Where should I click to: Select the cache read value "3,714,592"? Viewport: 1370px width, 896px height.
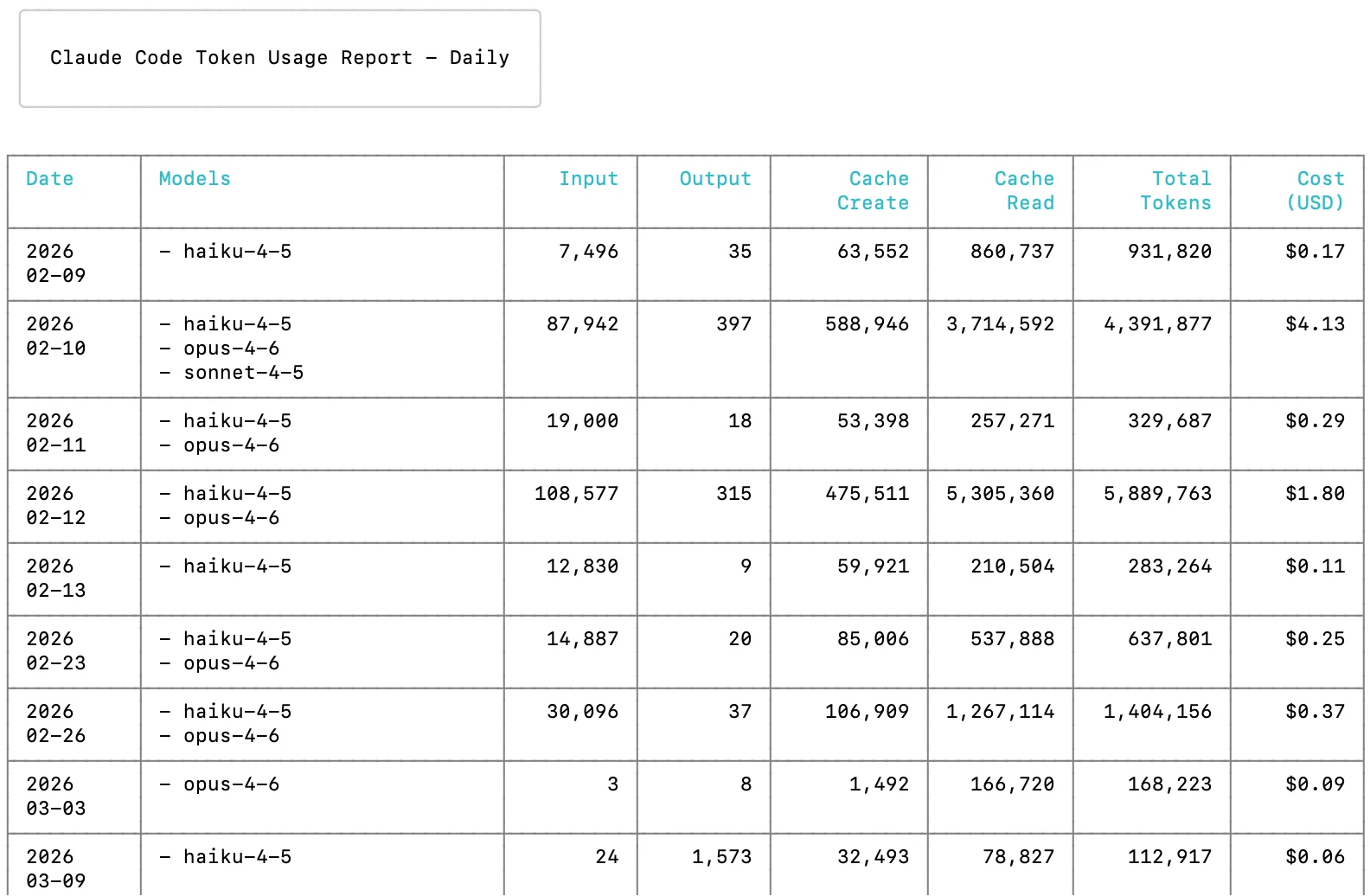1000,324
